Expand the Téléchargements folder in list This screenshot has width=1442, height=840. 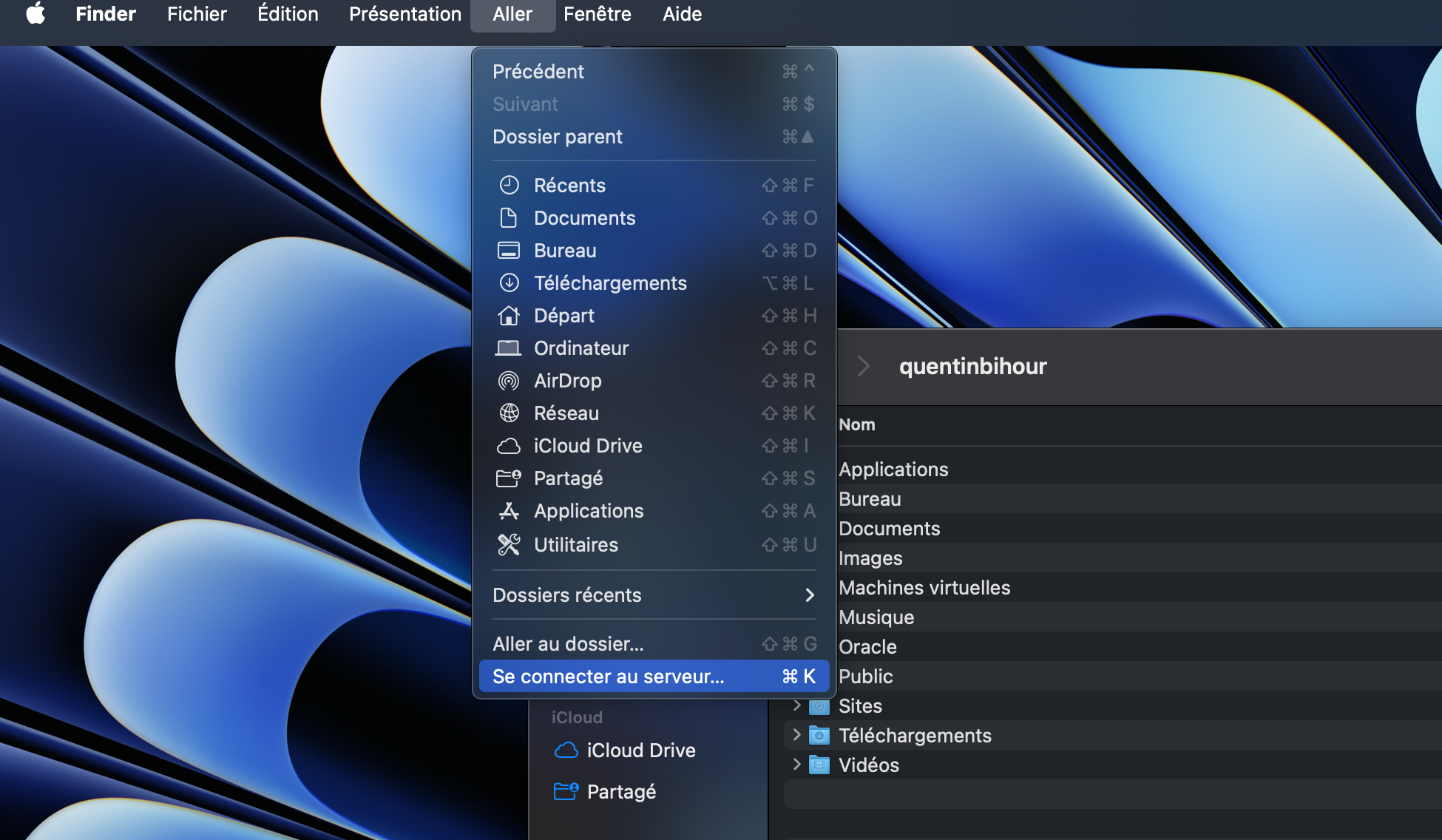796,735
